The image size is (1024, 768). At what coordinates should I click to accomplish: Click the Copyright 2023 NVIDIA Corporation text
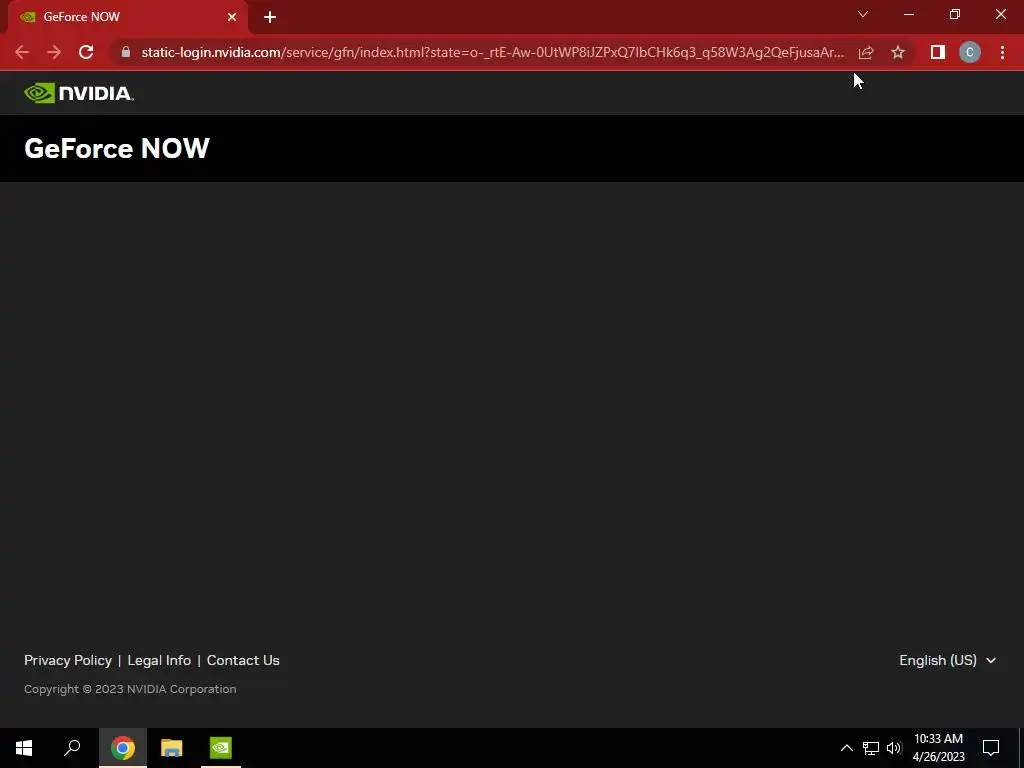[x=130, y=689]
